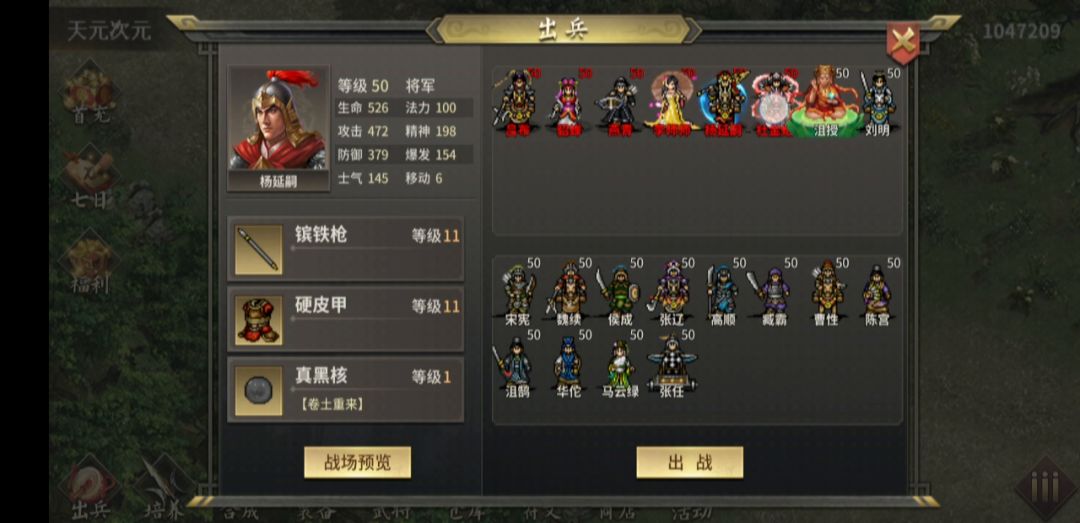Open the 首充 side menu icon
The width and height of the screenshot is (1080, 523).
tap(90, 96)
